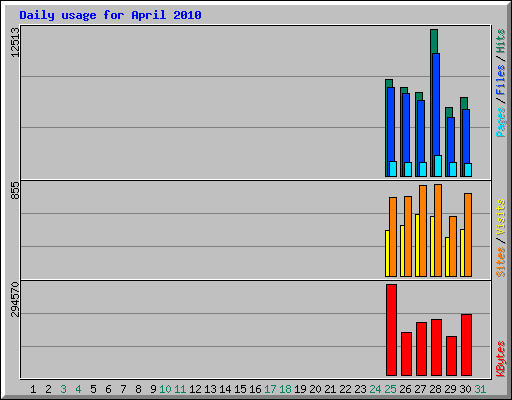Viewport: 512px width, 400px height.
Task: Click day label 1 on the x-axis
Action: click(x=33, y=389)
